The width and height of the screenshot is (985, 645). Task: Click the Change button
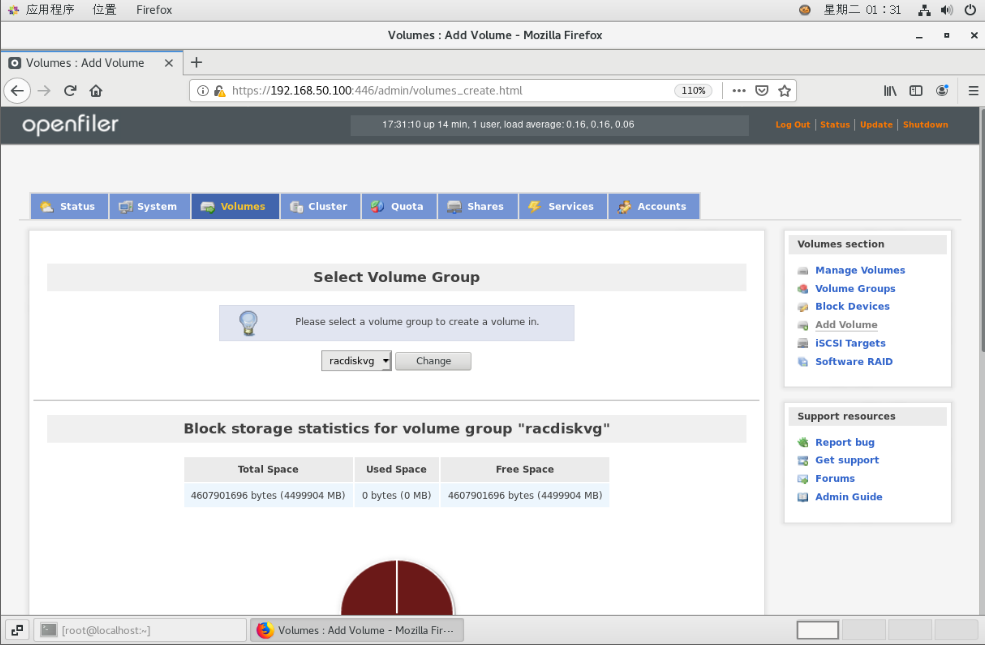tap(433, 361)
